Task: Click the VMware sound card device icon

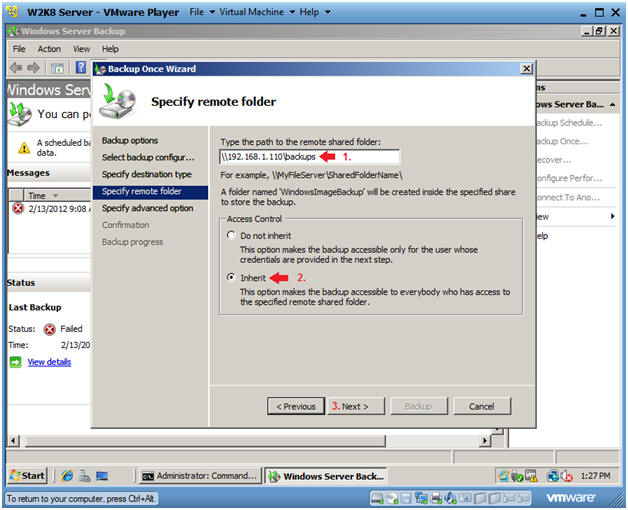Action: click(450, 498)
